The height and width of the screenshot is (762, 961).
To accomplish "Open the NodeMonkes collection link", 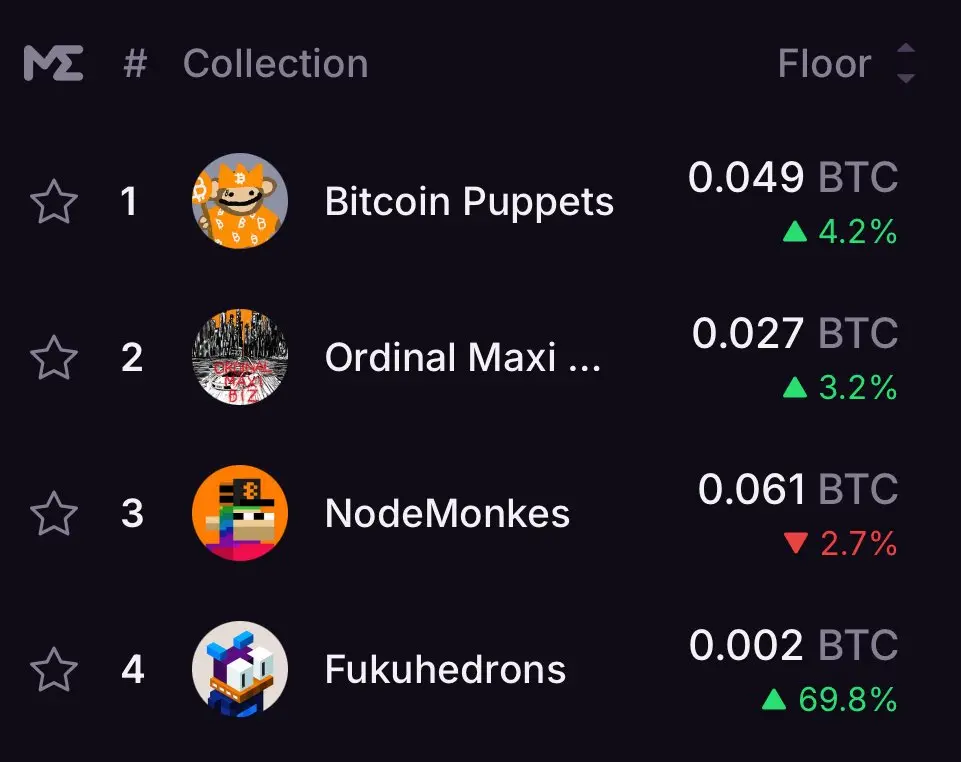I will (447, 513).
